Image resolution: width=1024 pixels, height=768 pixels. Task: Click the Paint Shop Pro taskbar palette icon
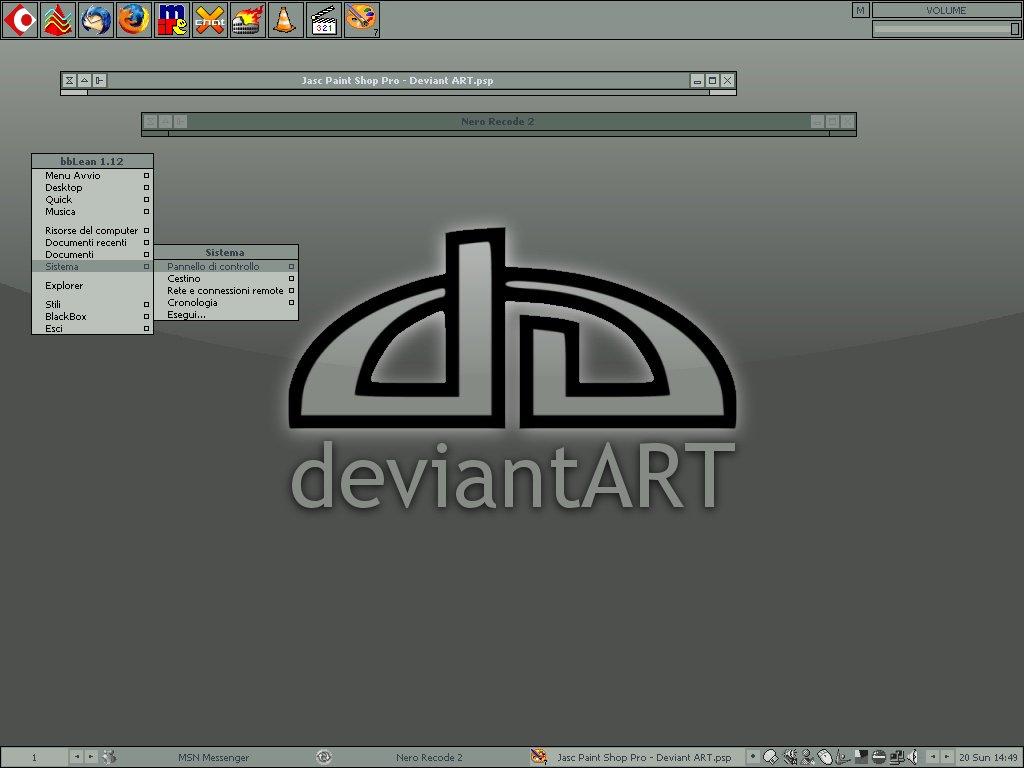point(538,757)
